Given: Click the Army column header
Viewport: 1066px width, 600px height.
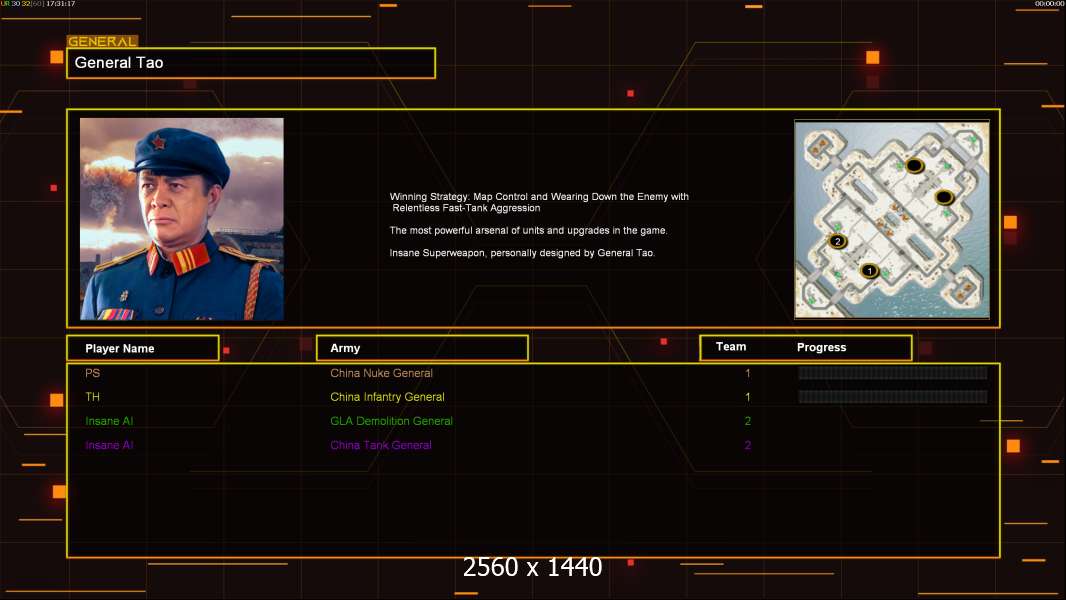Looking at the screenshot, I should 422,348.
